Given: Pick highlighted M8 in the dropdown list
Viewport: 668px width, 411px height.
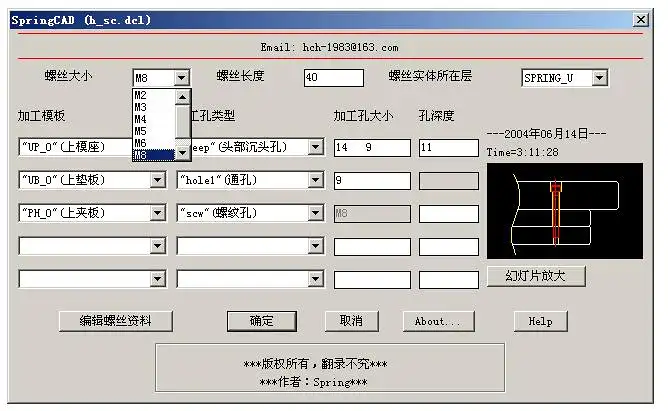Looking at the screenshot, I should coord(154,155).
